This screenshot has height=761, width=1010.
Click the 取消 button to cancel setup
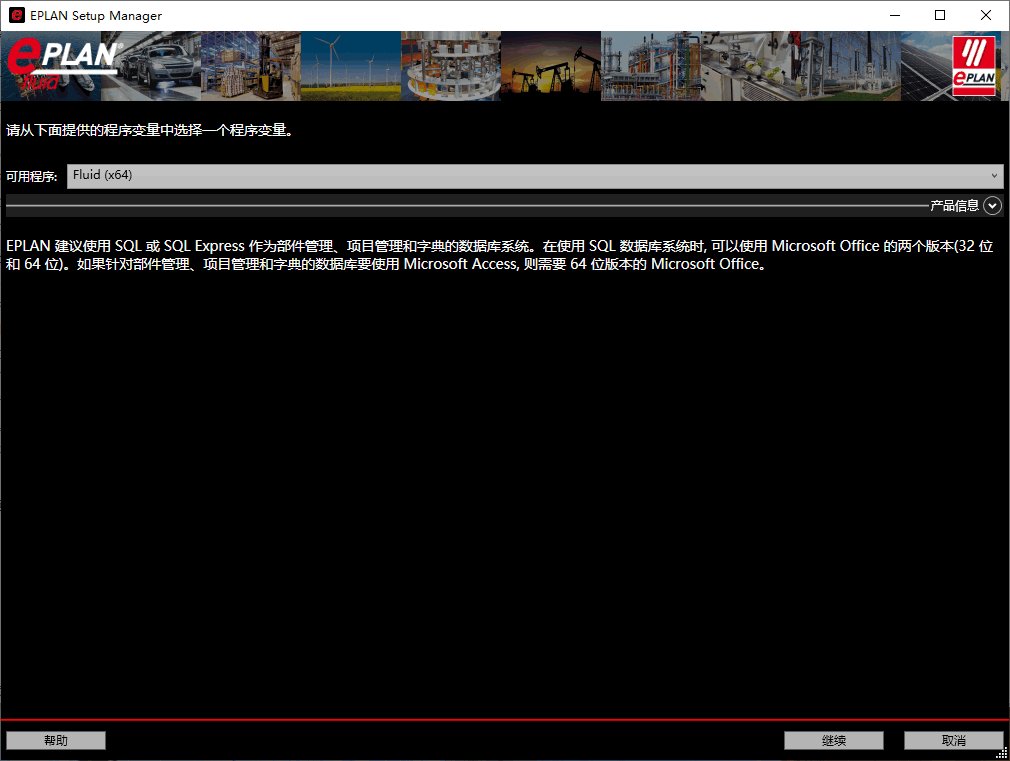click(953, 740)
